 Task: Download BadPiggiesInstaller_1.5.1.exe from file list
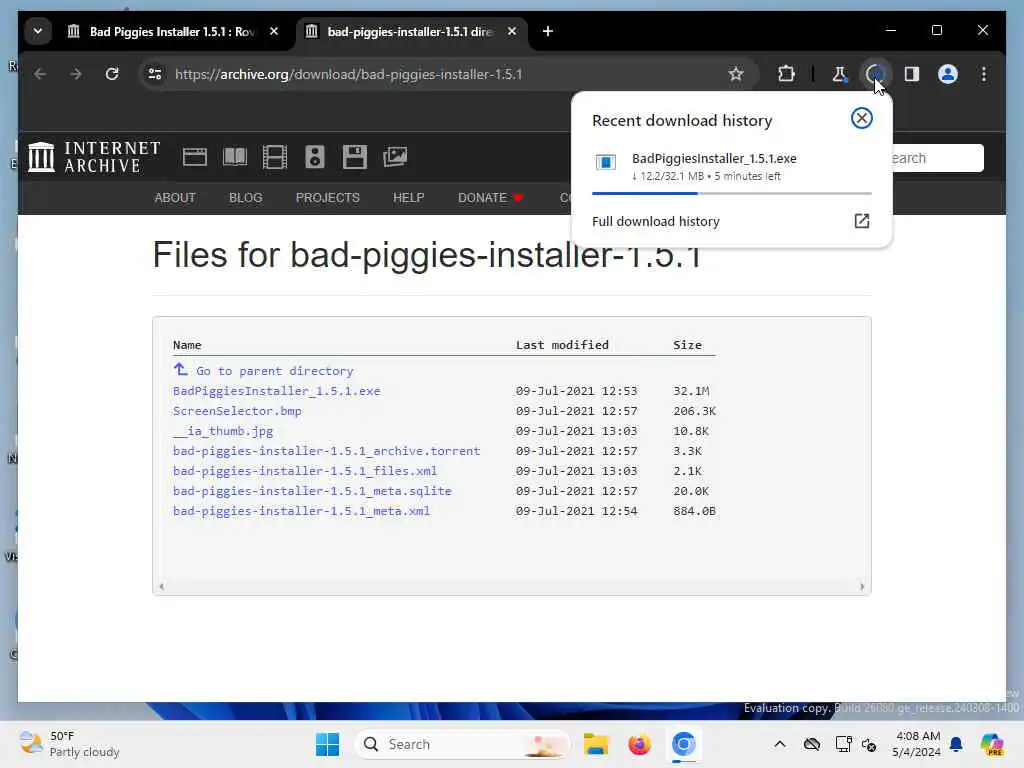point(276,391)
